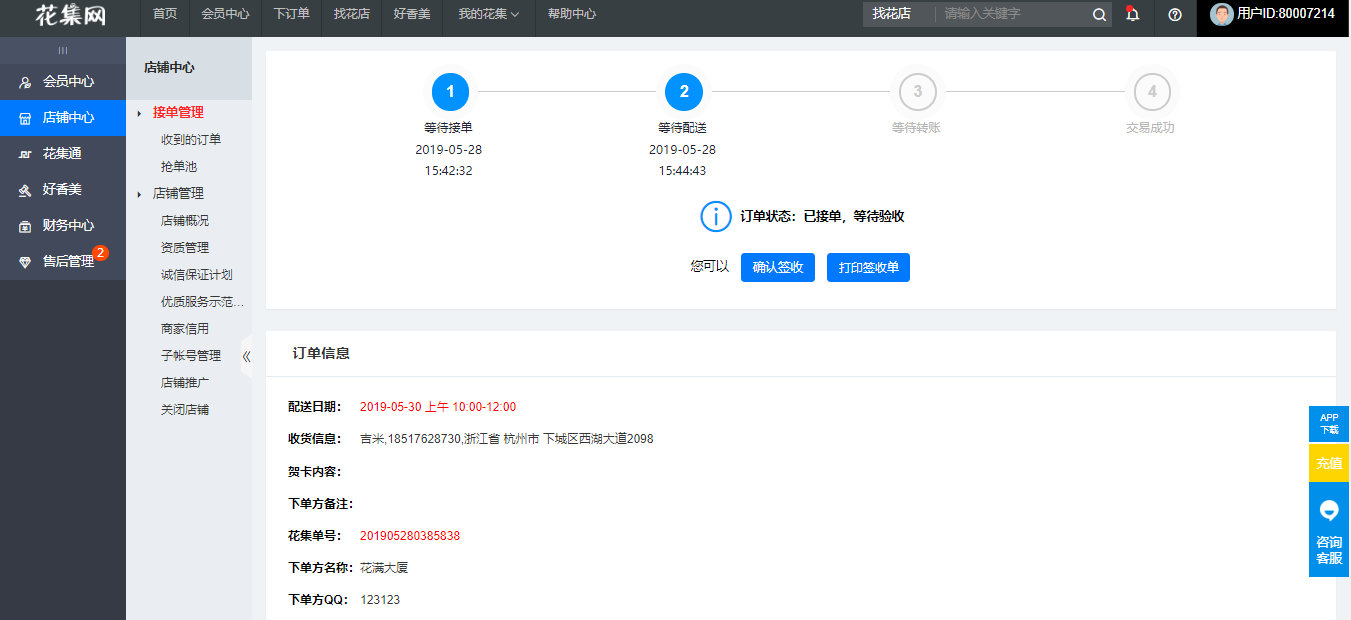Open 售后管理 with notification badge
Screen dimensions: 1351x620
tap(68, 262)
